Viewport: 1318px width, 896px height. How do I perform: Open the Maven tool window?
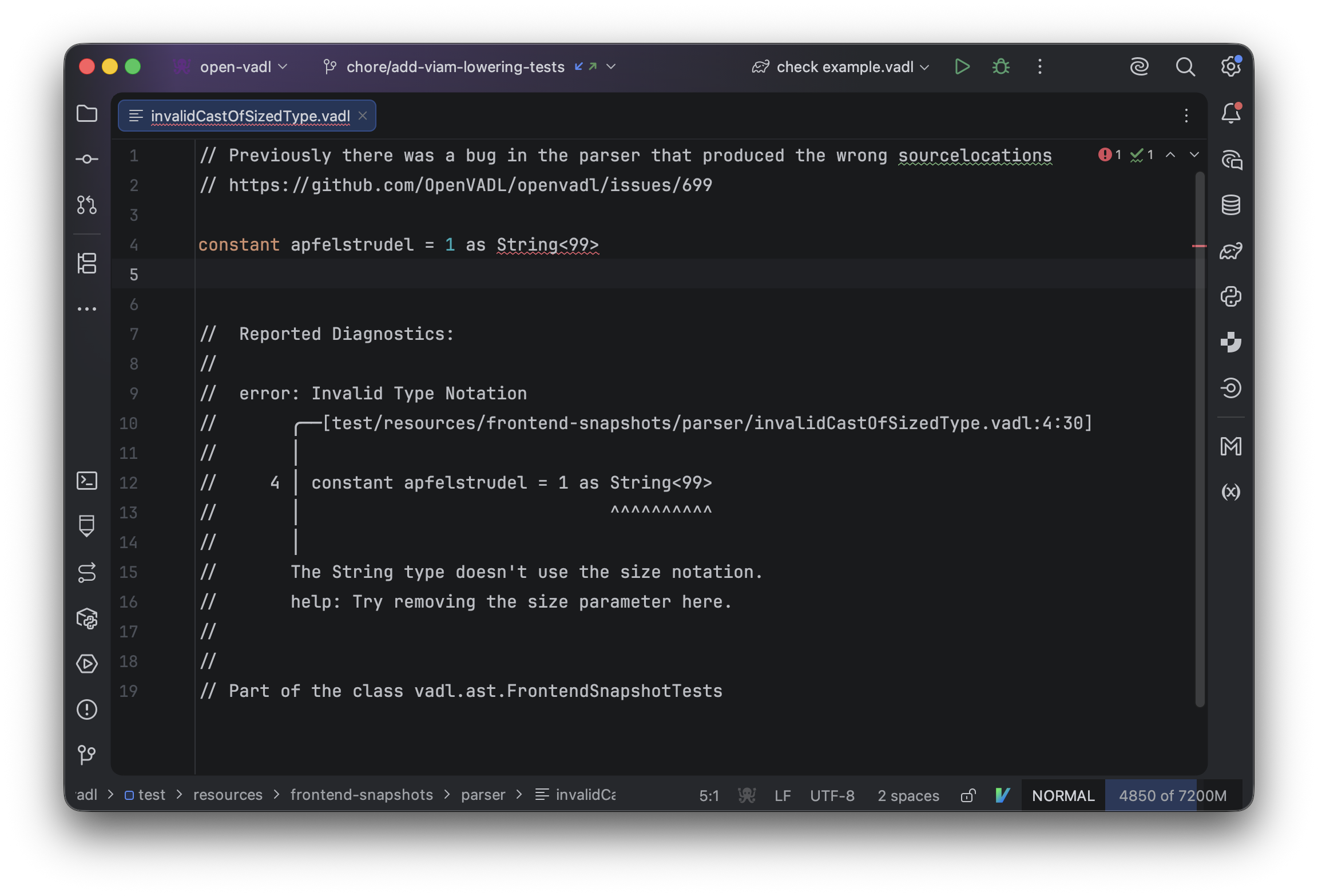coord(1231,446)
